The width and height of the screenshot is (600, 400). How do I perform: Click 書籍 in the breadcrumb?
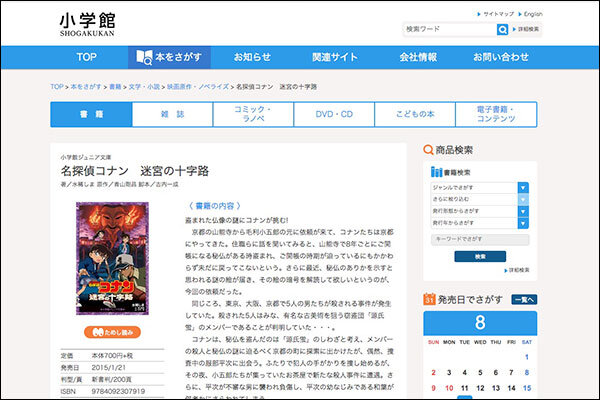pos(115,87)
